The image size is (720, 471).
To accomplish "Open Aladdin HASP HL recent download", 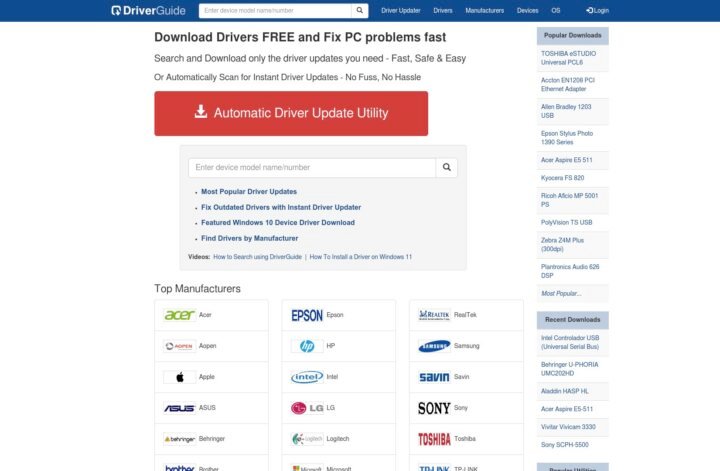I will tap(573, 392).
